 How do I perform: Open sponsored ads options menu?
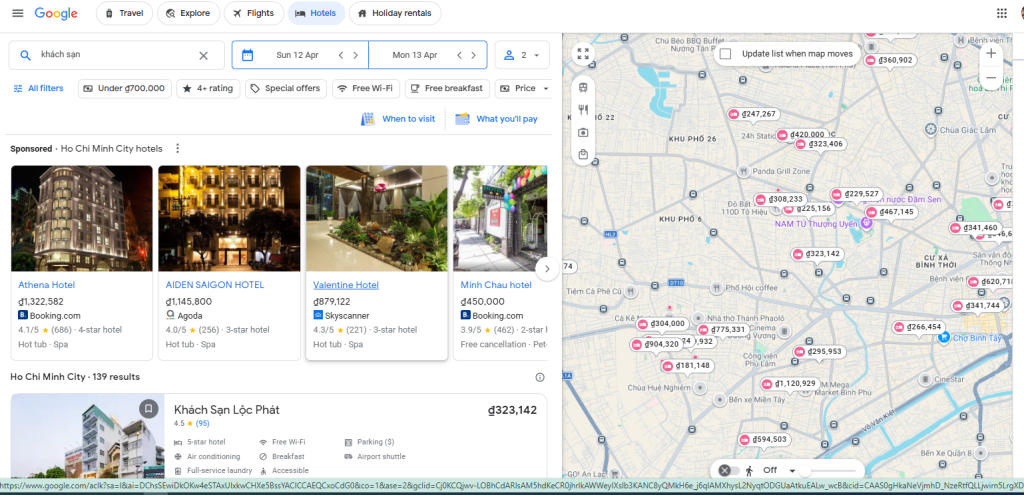177,149
